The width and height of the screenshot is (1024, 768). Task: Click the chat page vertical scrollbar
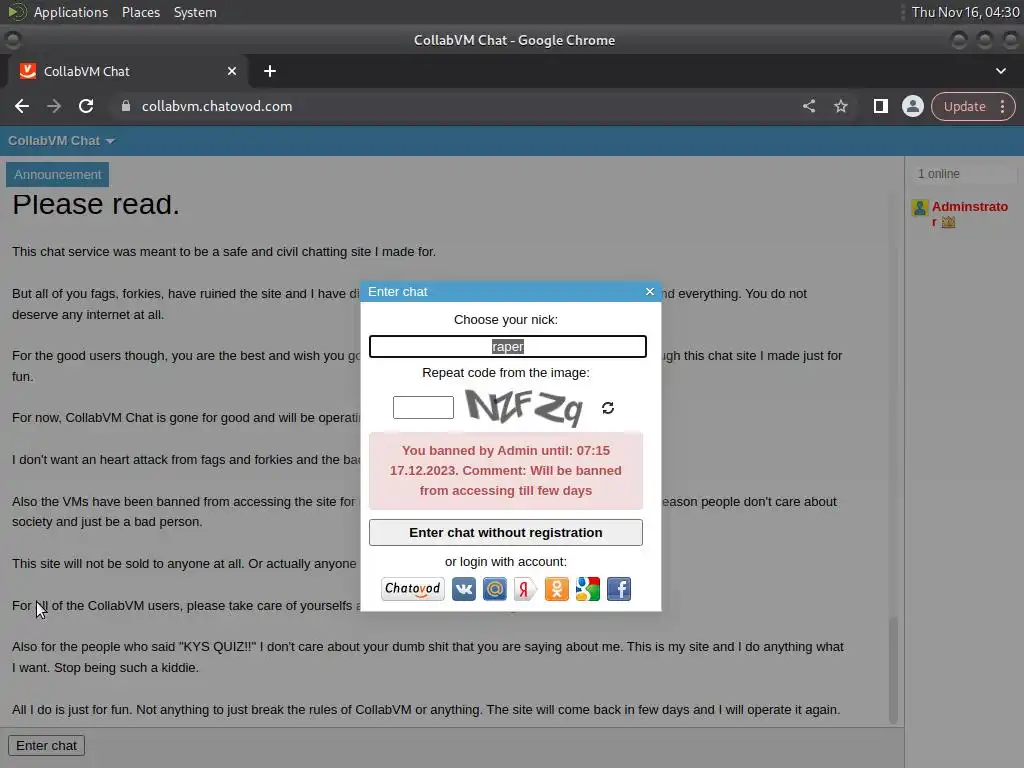point(893,669)
